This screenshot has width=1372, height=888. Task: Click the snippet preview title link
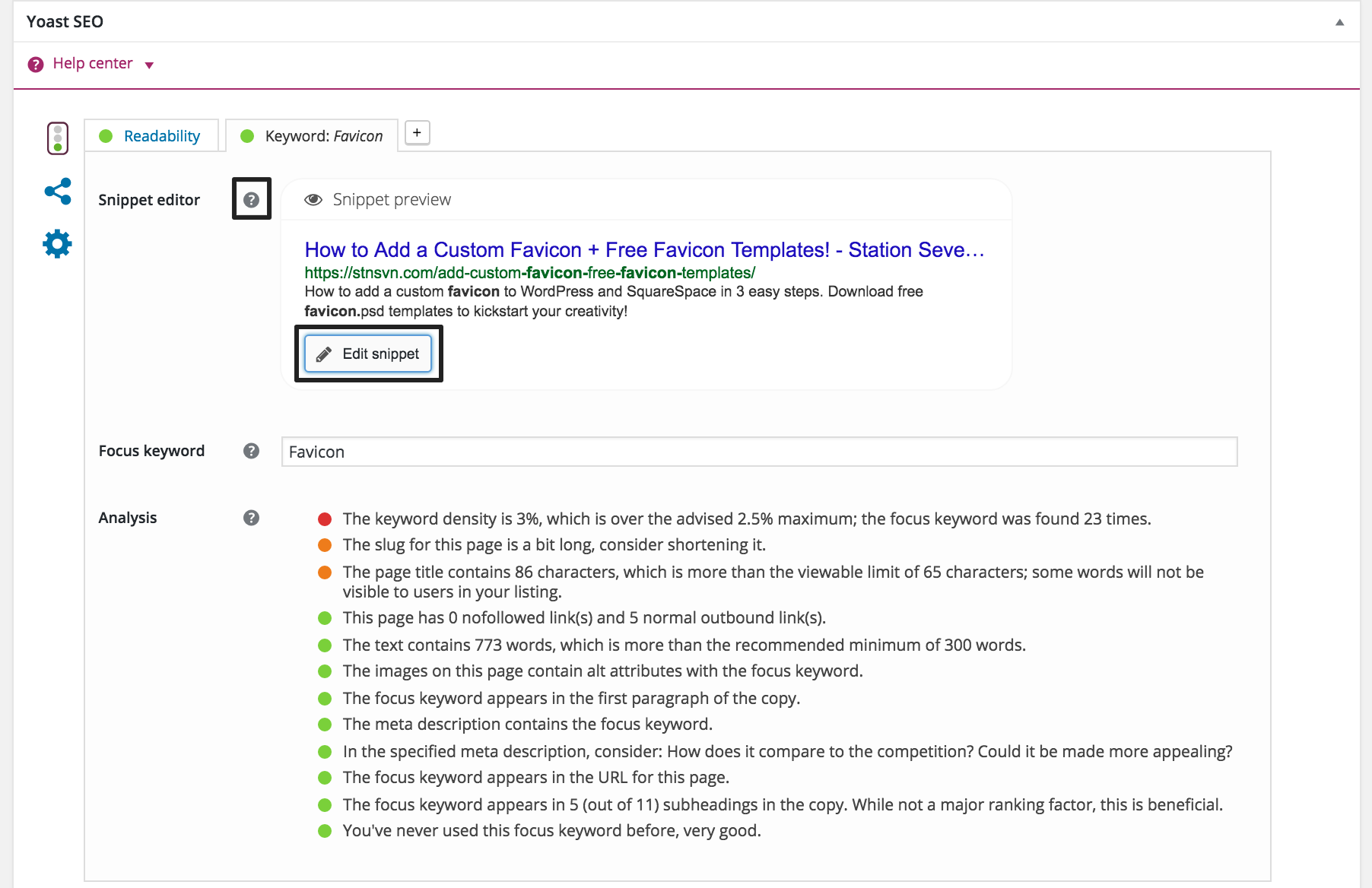click(x=644, y=249)
